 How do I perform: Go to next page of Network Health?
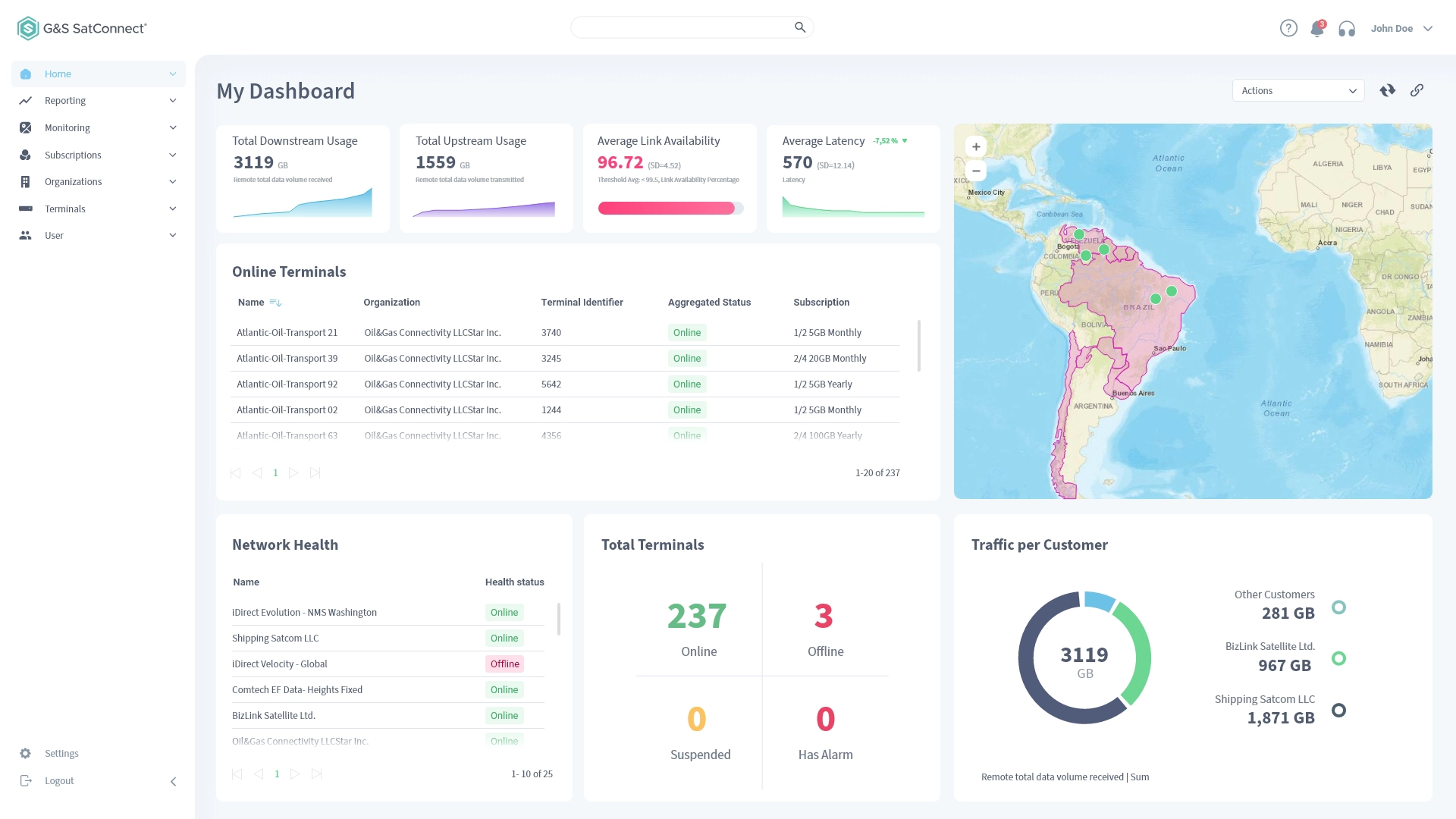point(295,773)
